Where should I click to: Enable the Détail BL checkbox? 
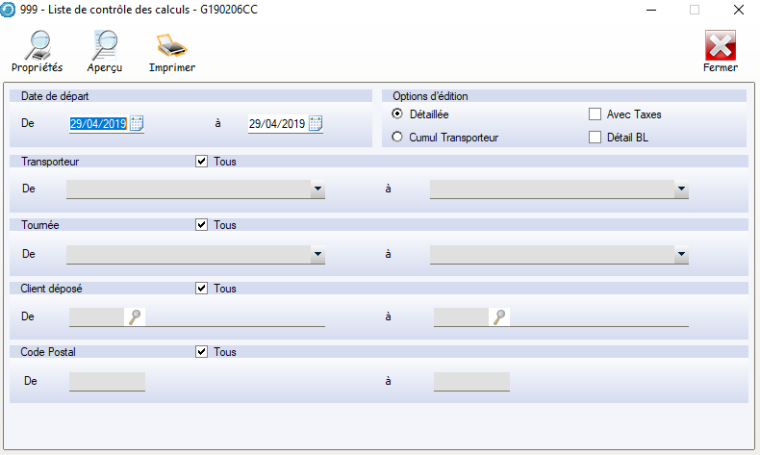pyautogui.click(x=595, y=137)
